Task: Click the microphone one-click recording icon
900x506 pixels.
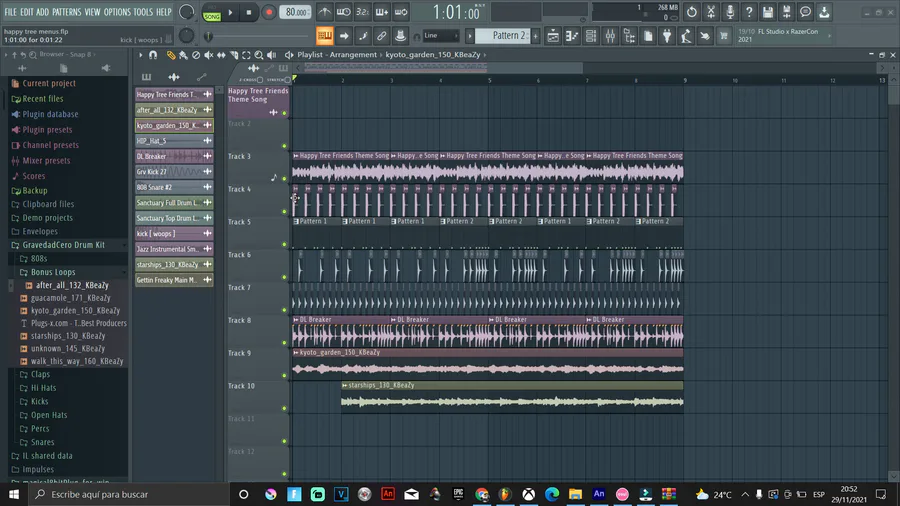Action: click(730, 12)
